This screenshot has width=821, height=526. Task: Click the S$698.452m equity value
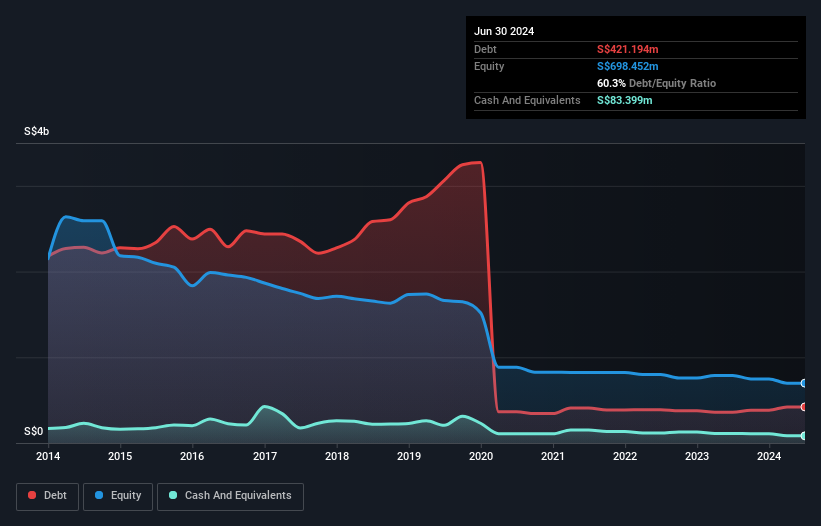point(628,66)
